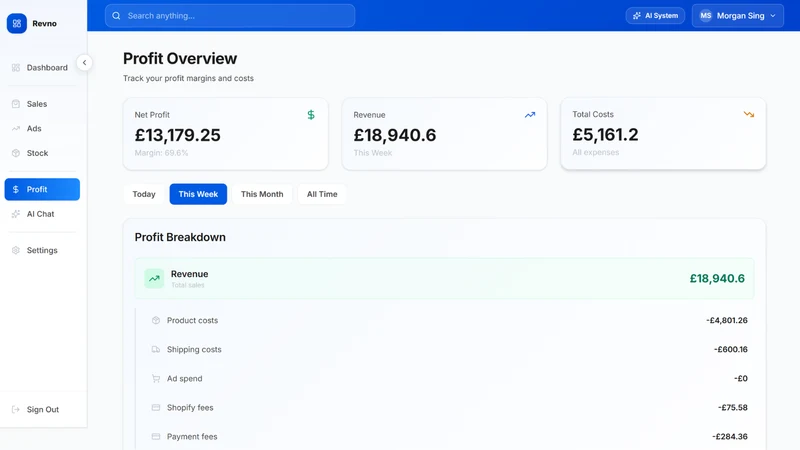The width and height of the screenshot is (800, 450).
Task: Open the AI System button
Action: pyautogui.click(x=655, y=16)
